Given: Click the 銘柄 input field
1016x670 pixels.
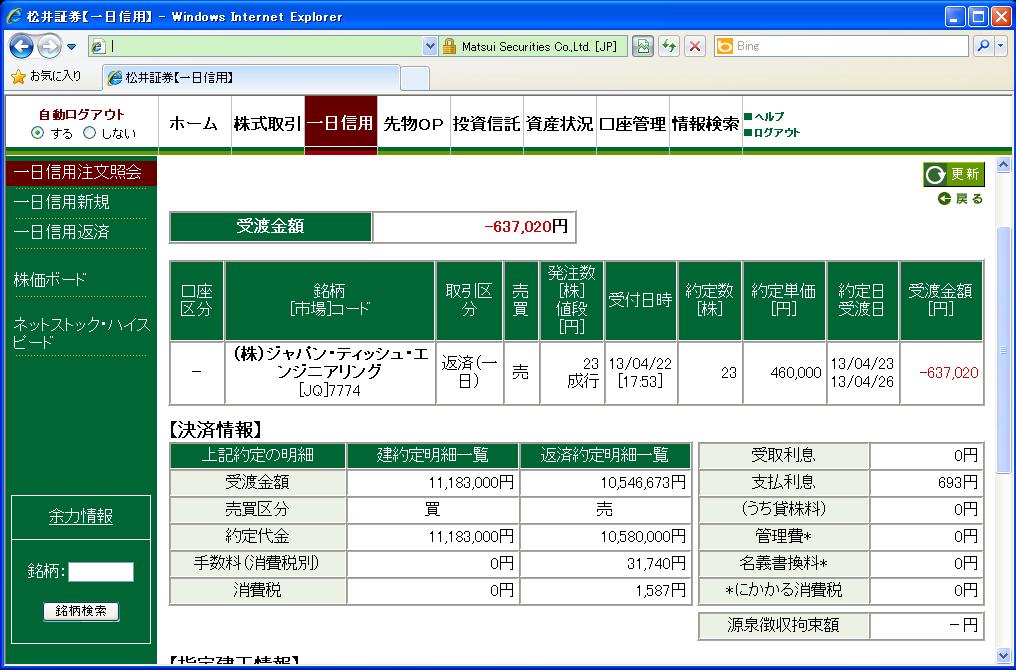Looking at the screenshot, I should click(x=100, y=572).
